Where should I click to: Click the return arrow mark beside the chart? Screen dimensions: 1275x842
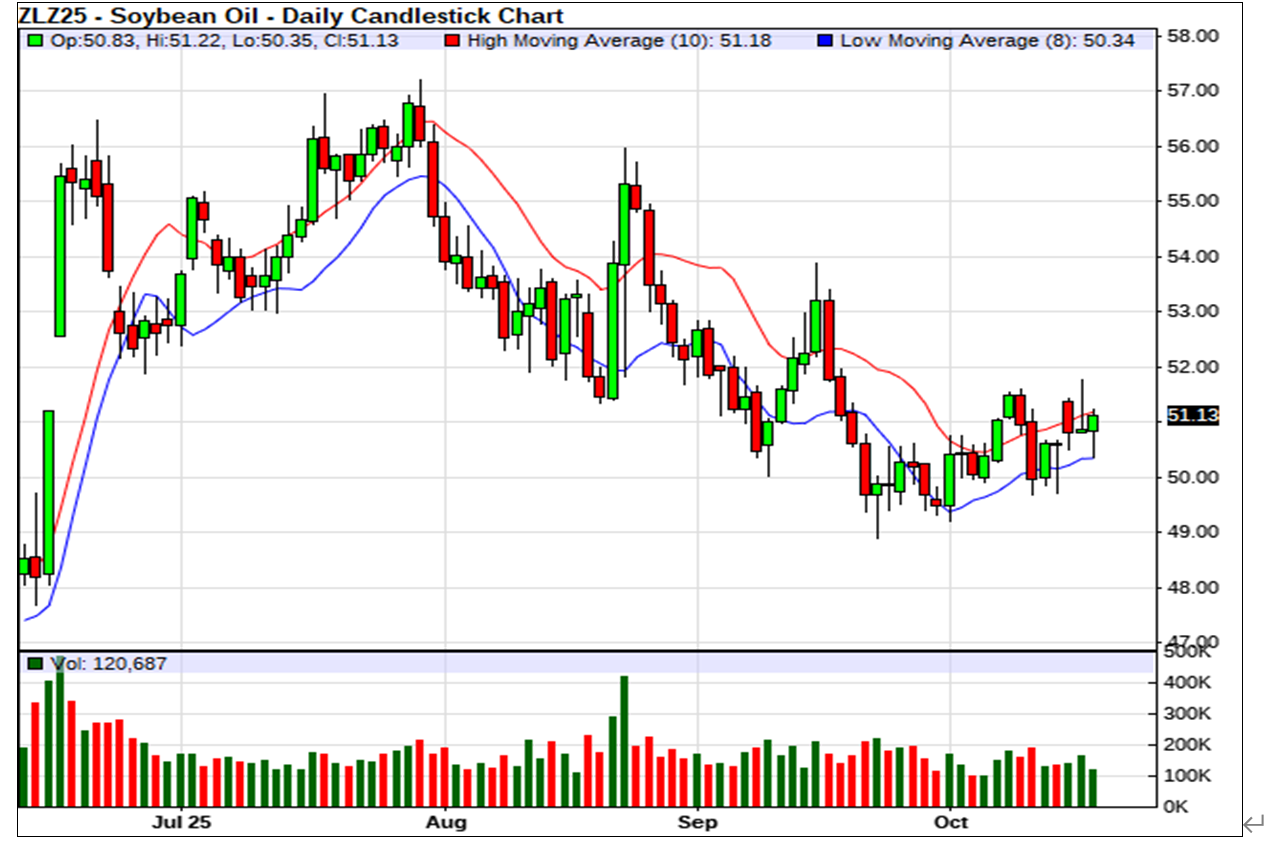(1253, 823)
